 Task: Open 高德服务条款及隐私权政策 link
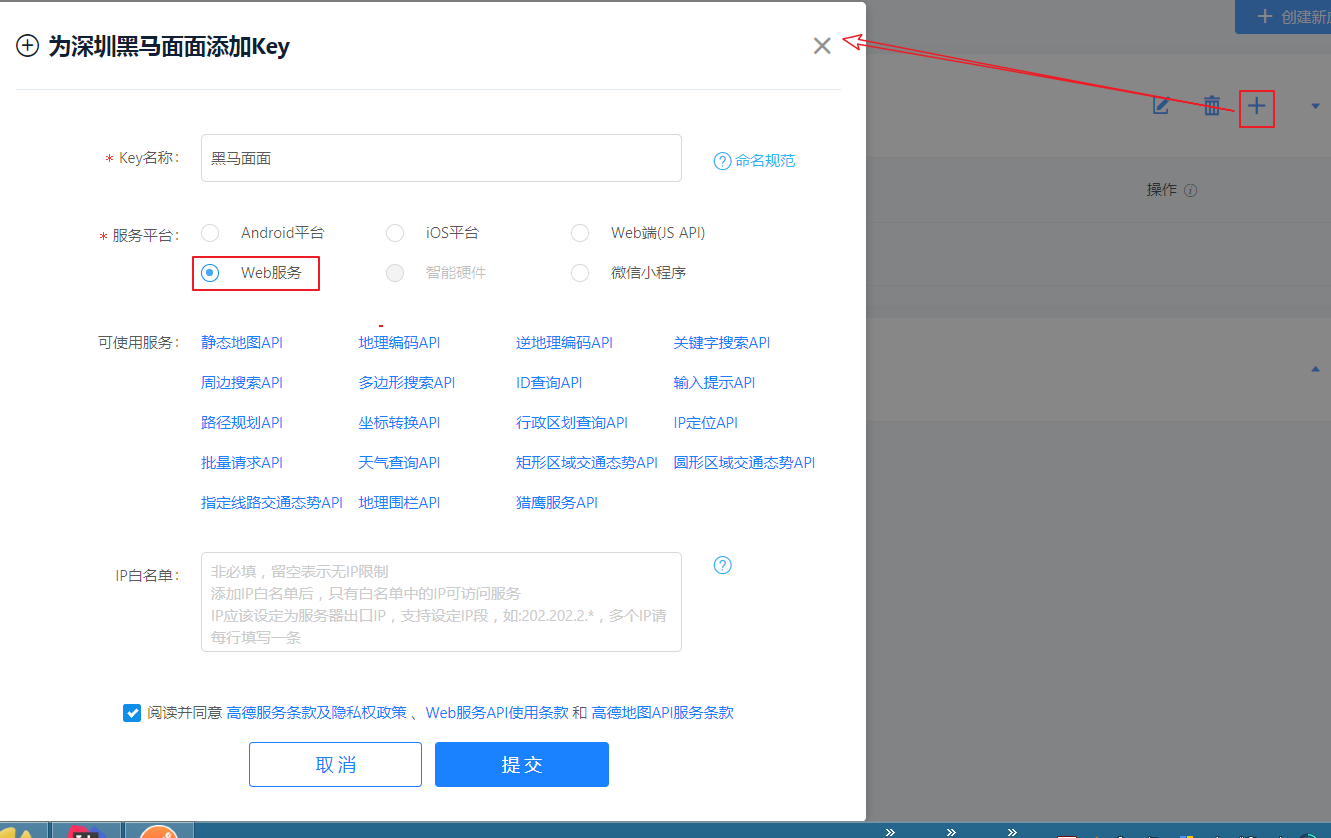[317, 713]
